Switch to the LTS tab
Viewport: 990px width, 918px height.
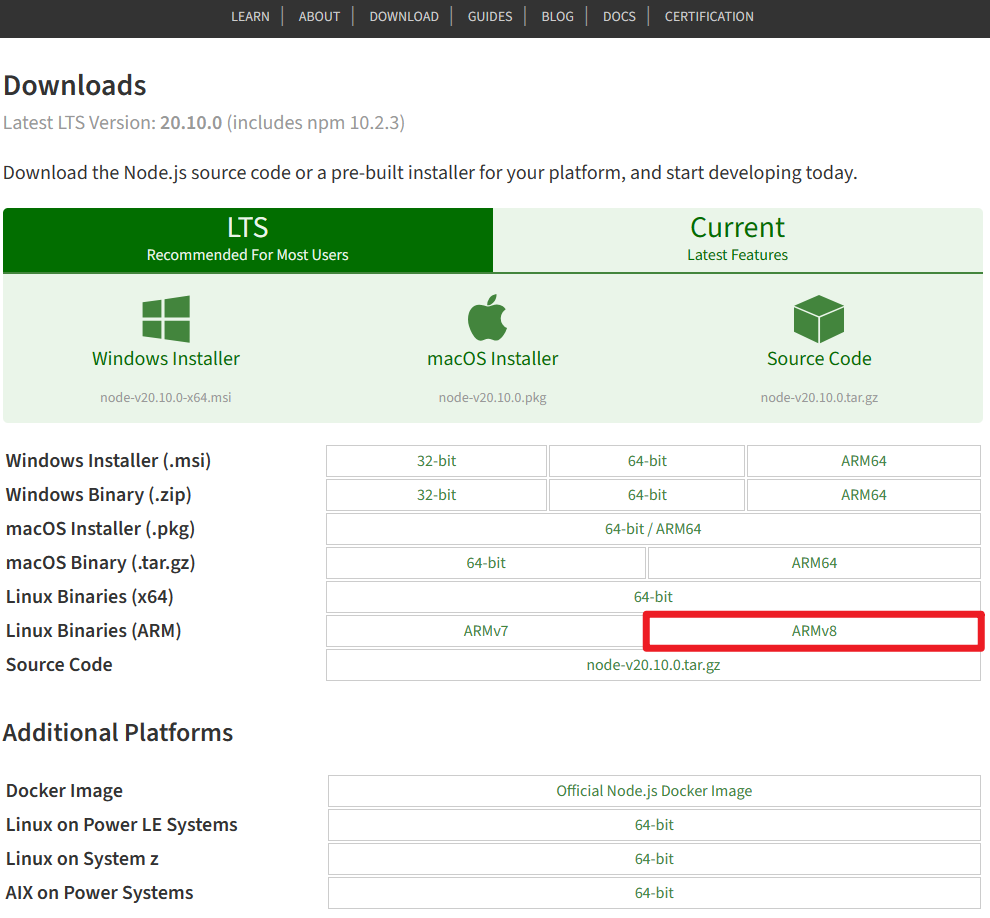[x=248, y=240]
